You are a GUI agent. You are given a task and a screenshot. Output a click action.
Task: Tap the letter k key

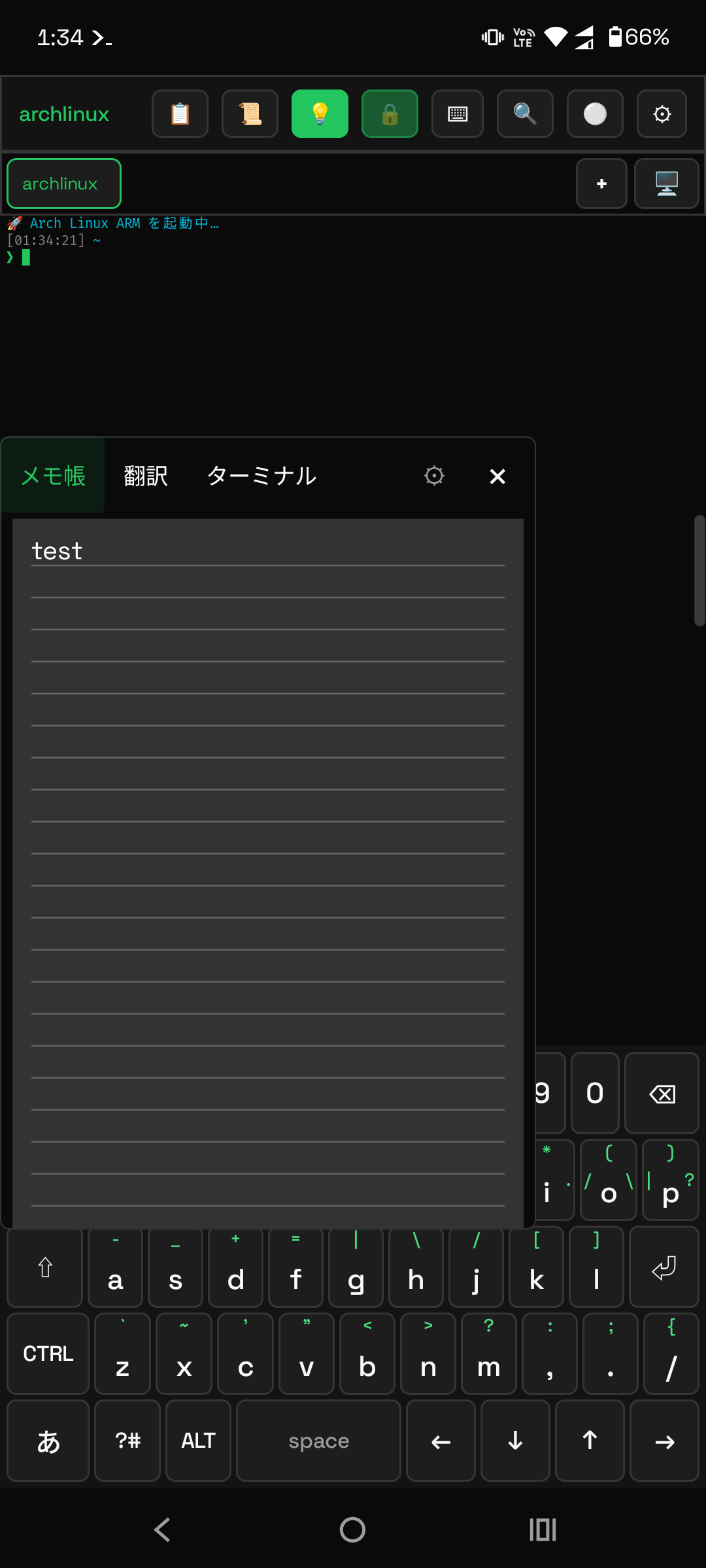[x=536, y=1269]
